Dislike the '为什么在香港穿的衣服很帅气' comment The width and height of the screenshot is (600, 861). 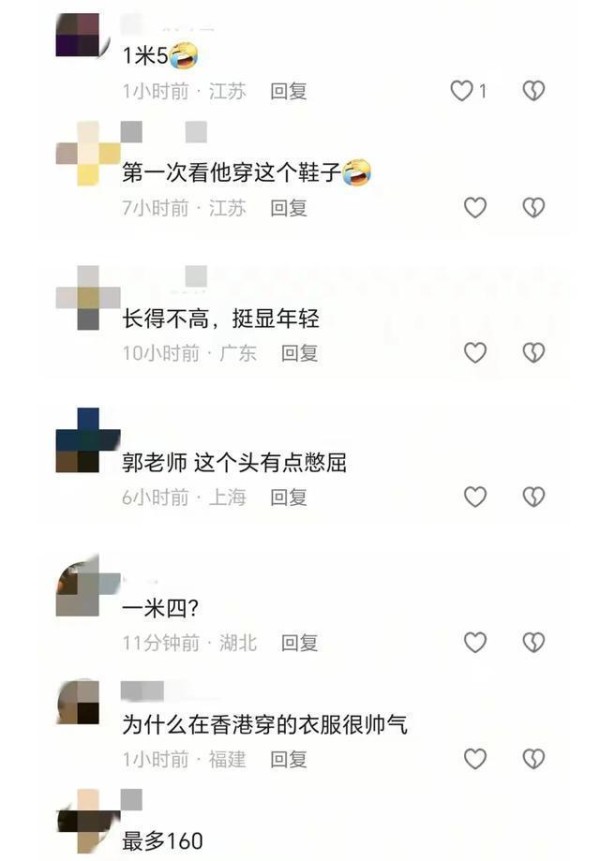pyautogui.click(x=534, y=759)
